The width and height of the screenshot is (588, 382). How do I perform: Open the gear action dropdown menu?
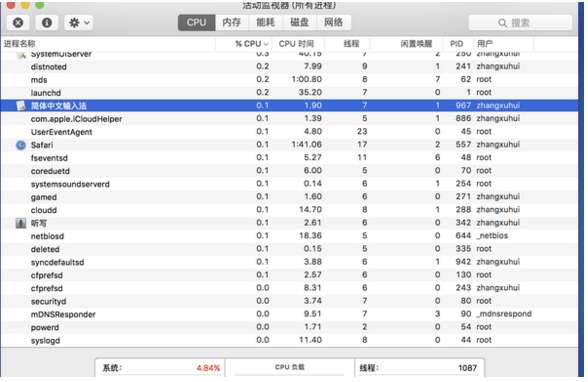click(79, 23)
